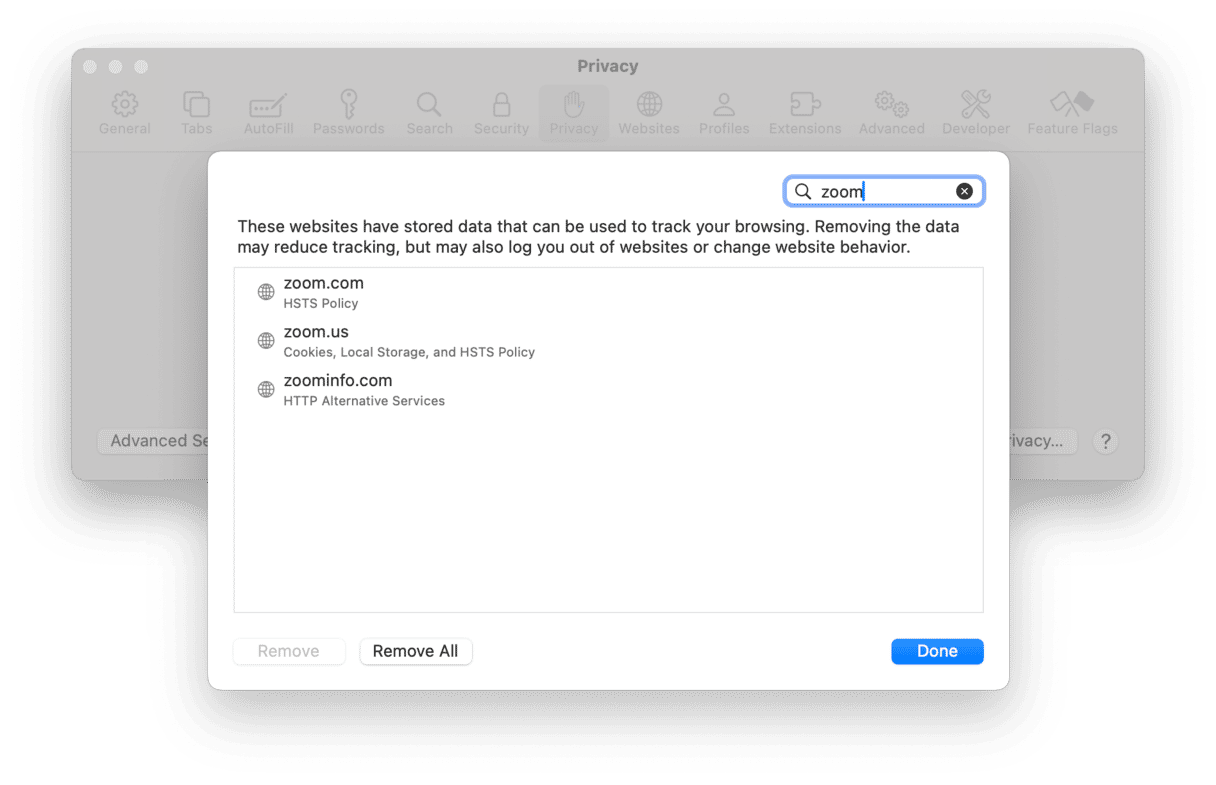Open the Security padlock pane
The width and height of the screenshot is (1216, 785).
pos(501,113)
